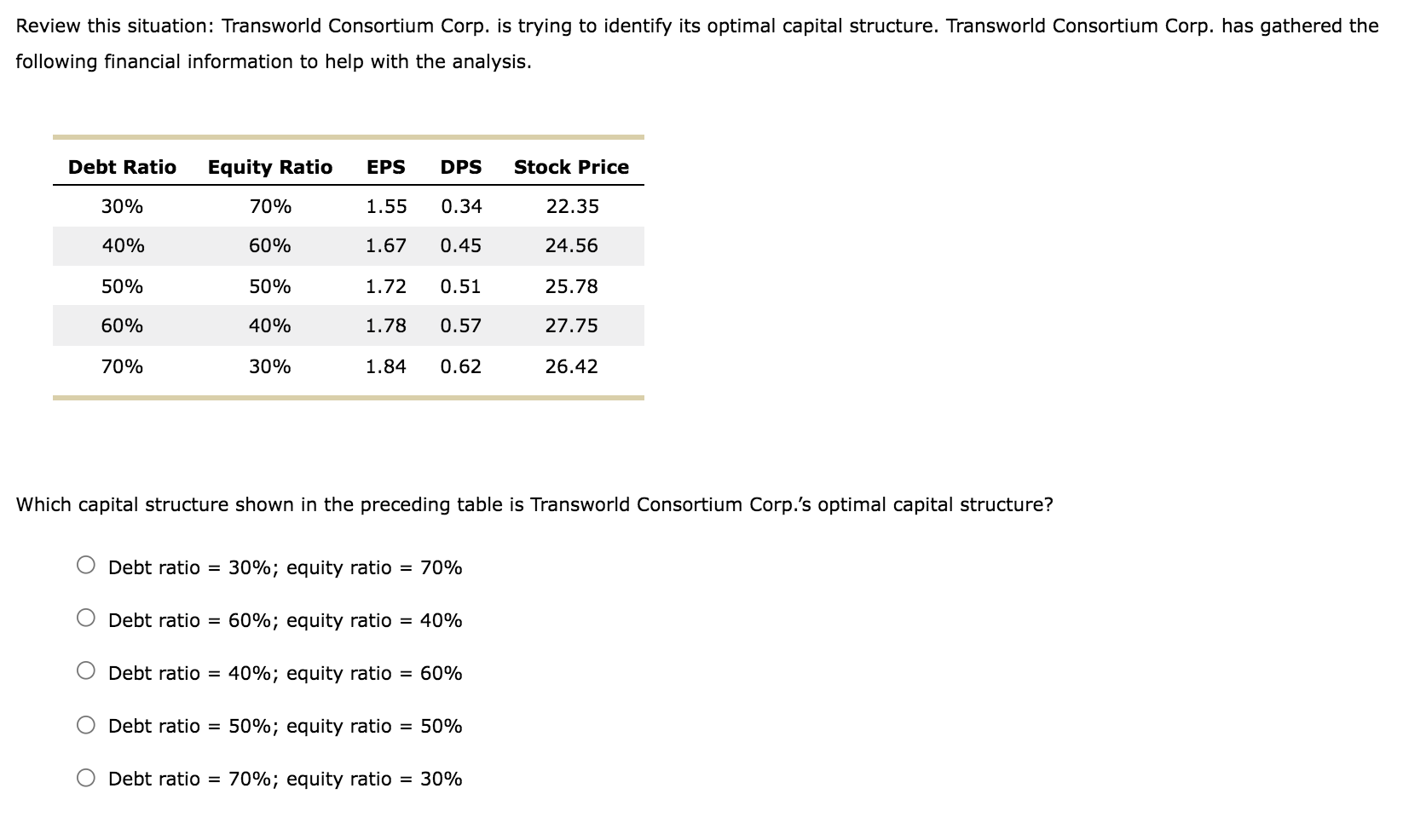Click the Stock Price column header
1403x840 pixels.
[571, 167]
